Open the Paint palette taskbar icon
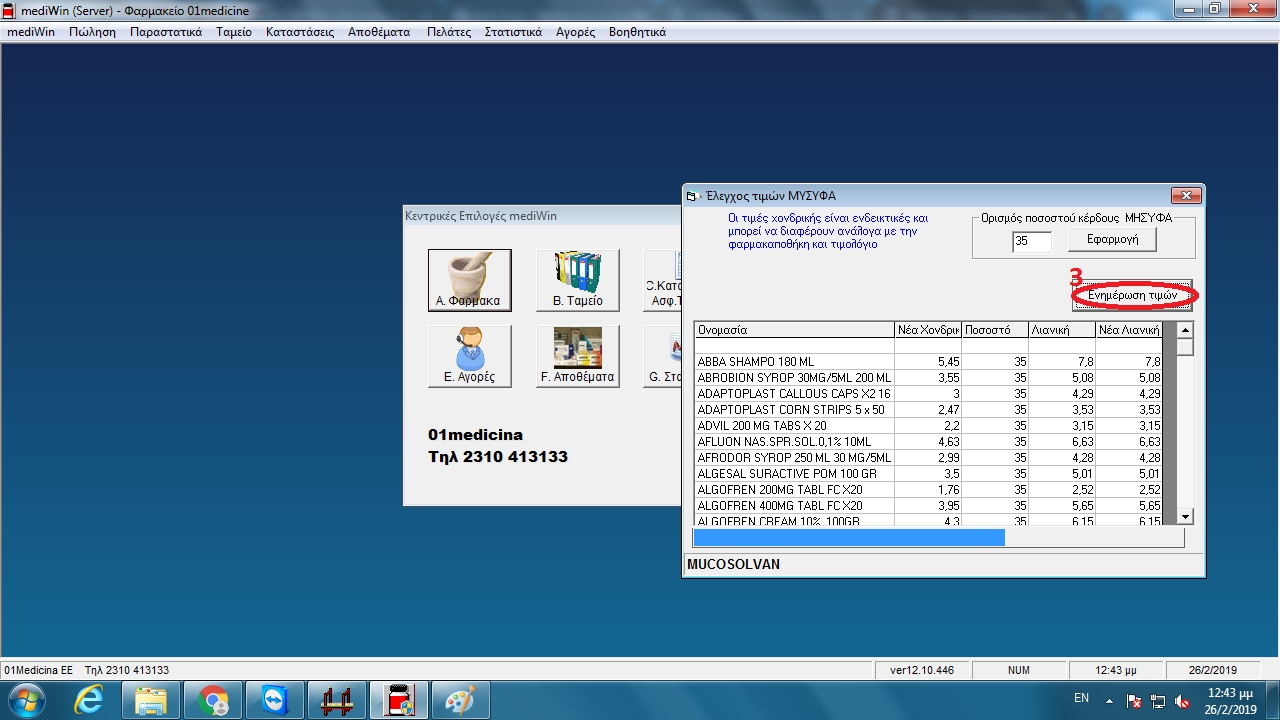This screenshot has height=720, width=1280. (x=460, y=700)
